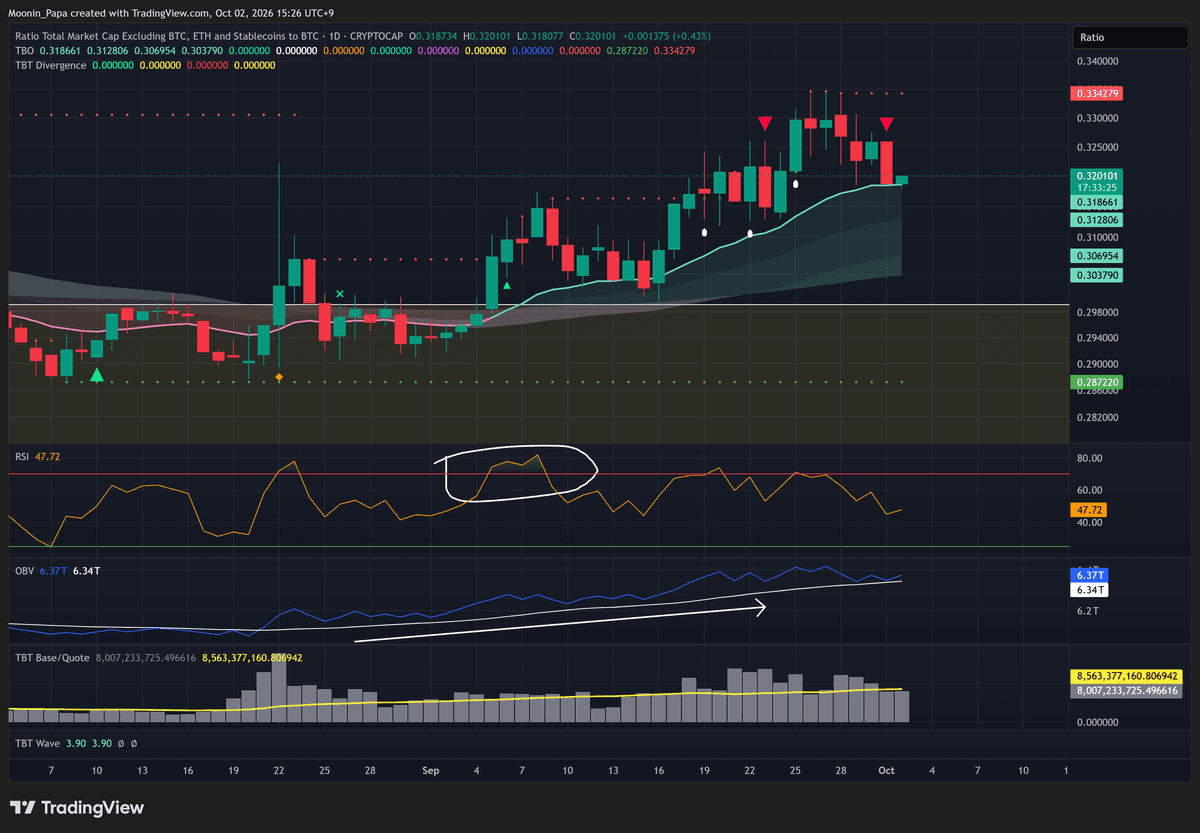1200x833 pixels.
Task: Click the green X marker on the chart
Action: pyautogui.click(x=340, y=294)
